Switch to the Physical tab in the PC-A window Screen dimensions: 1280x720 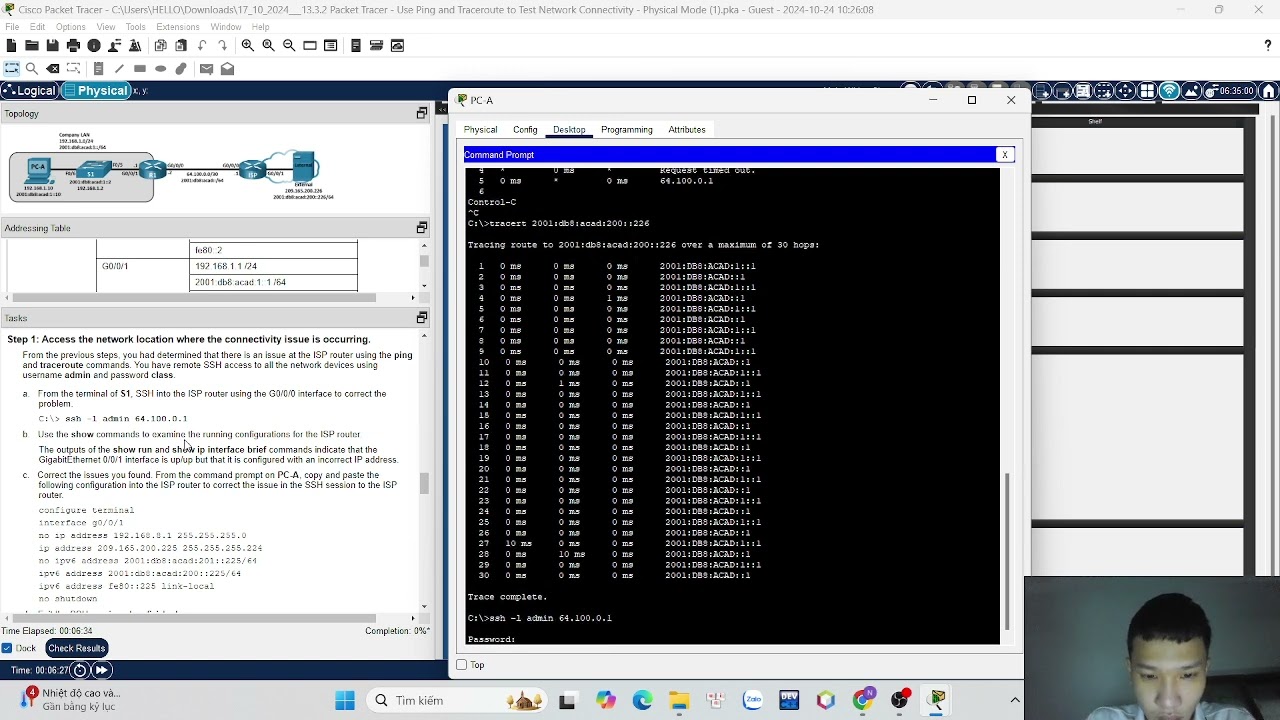(480, 130)
